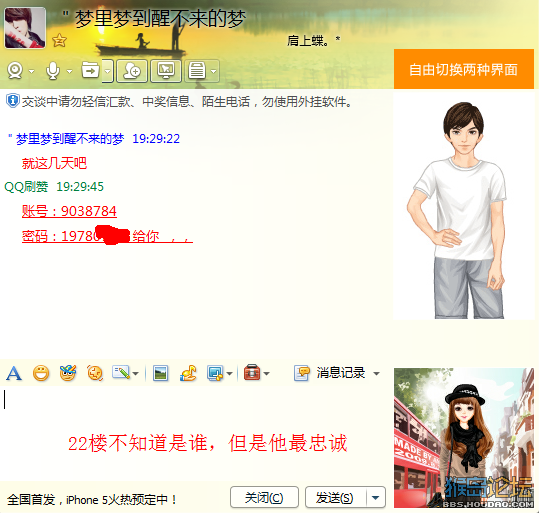Open contact's avatar picture
This screenshot has height=513, width=539.
tap(25, 28)
